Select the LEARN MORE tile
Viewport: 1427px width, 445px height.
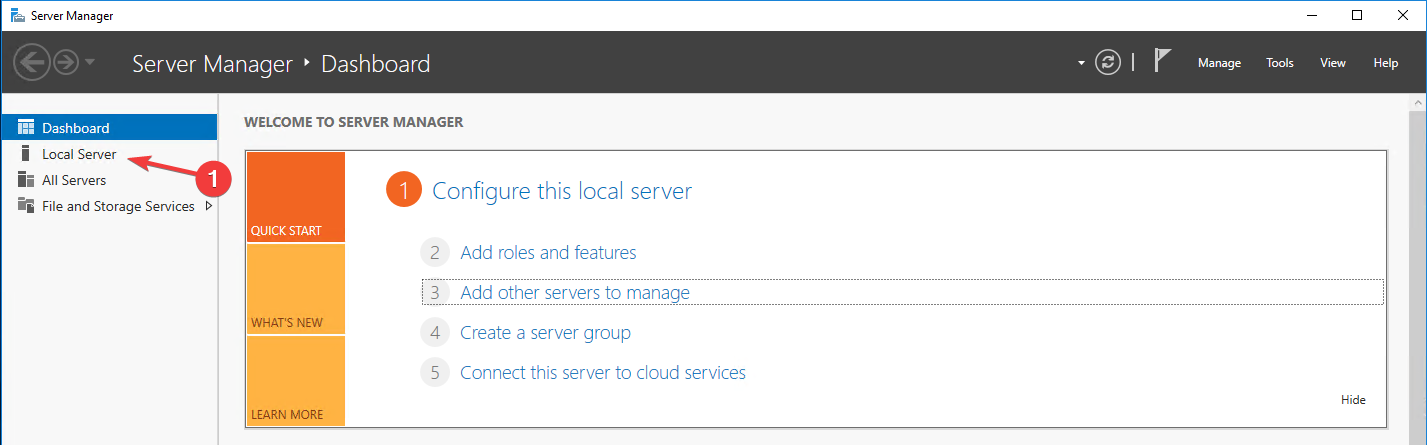tap(295, 381)
